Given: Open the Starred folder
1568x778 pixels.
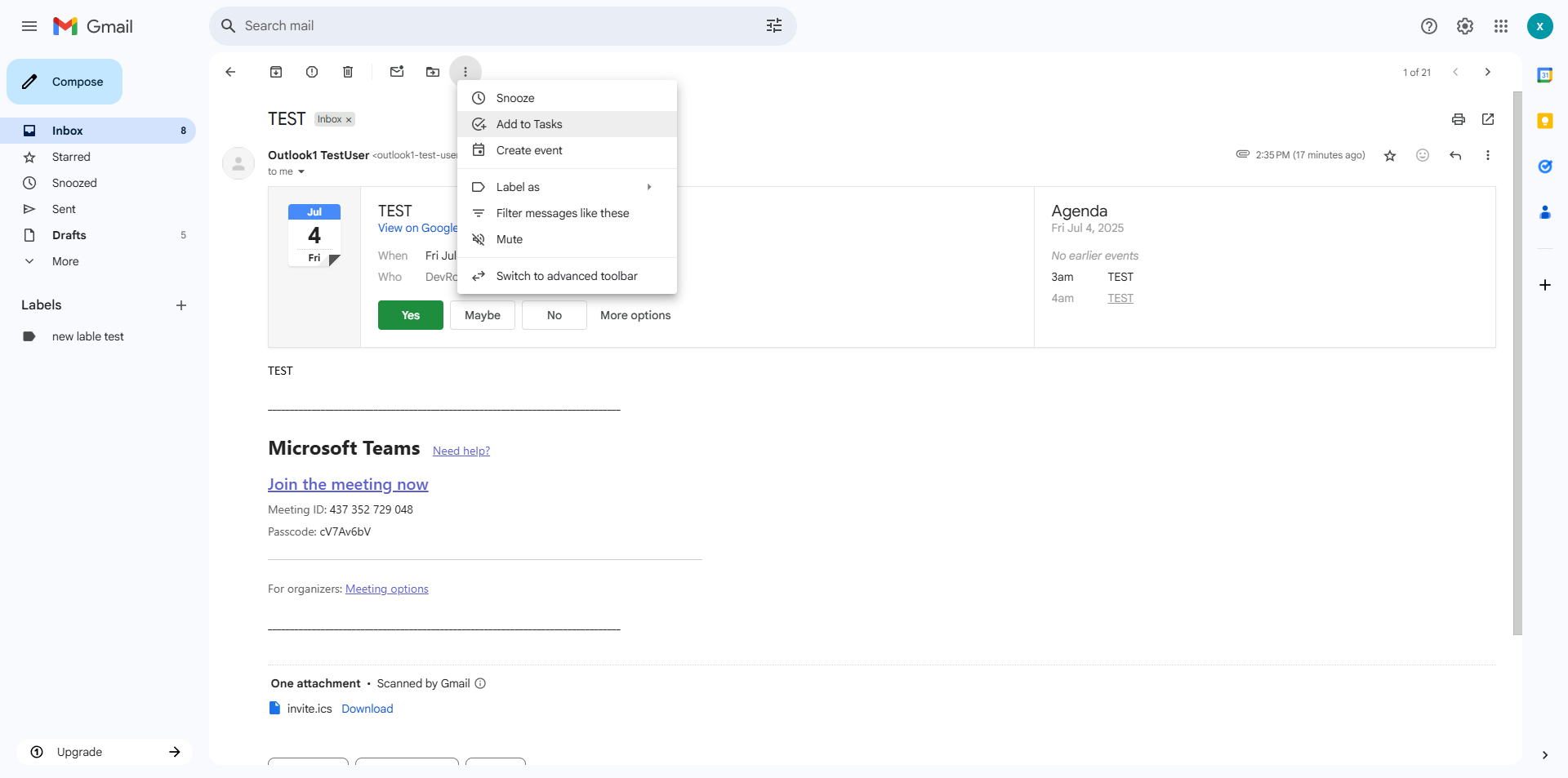Looking at the screenshot, I should pyautogui.click(x=98, y=157).
